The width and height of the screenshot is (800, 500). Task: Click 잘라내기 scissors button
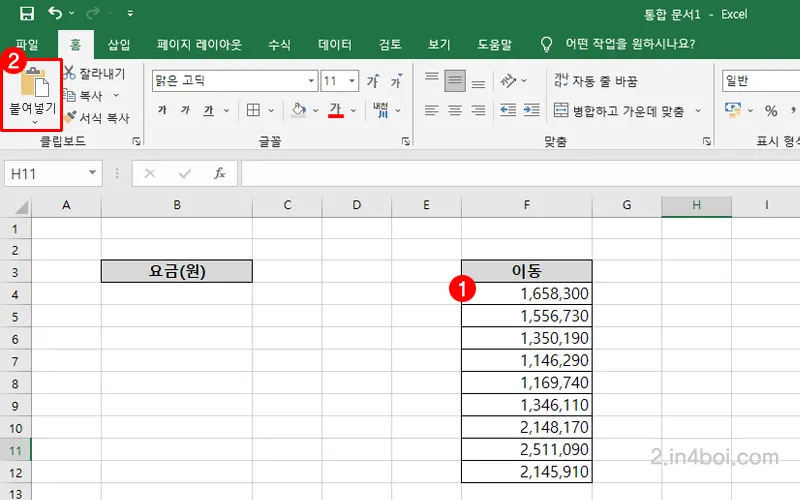click(x=95, y=73)
